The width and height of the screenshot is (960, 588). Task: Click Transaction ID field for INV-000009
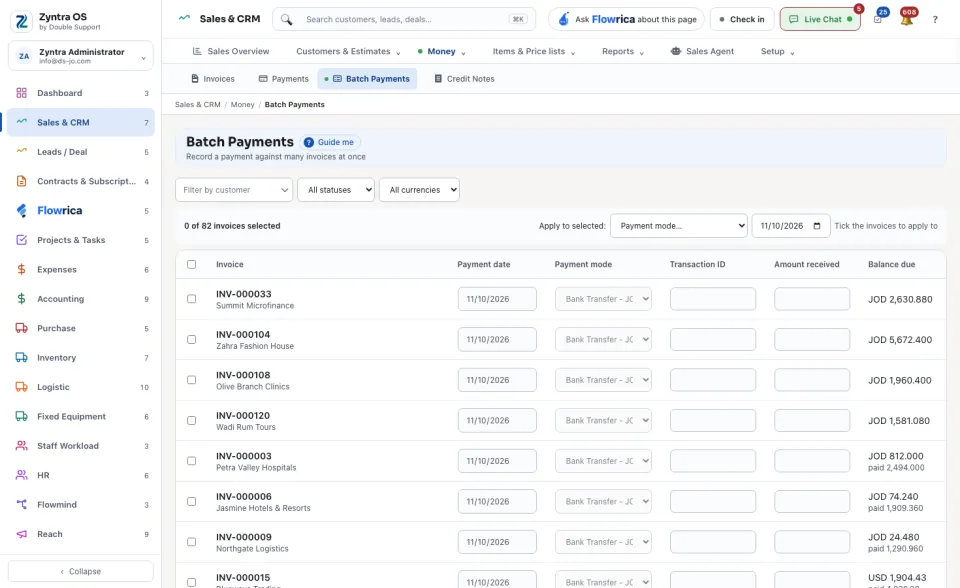(713, 542)
